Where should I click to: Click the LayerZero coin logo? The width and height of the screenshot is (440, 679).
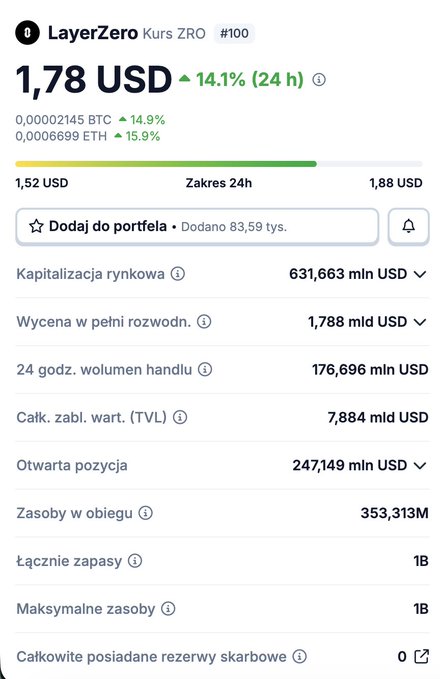(28, 33)
